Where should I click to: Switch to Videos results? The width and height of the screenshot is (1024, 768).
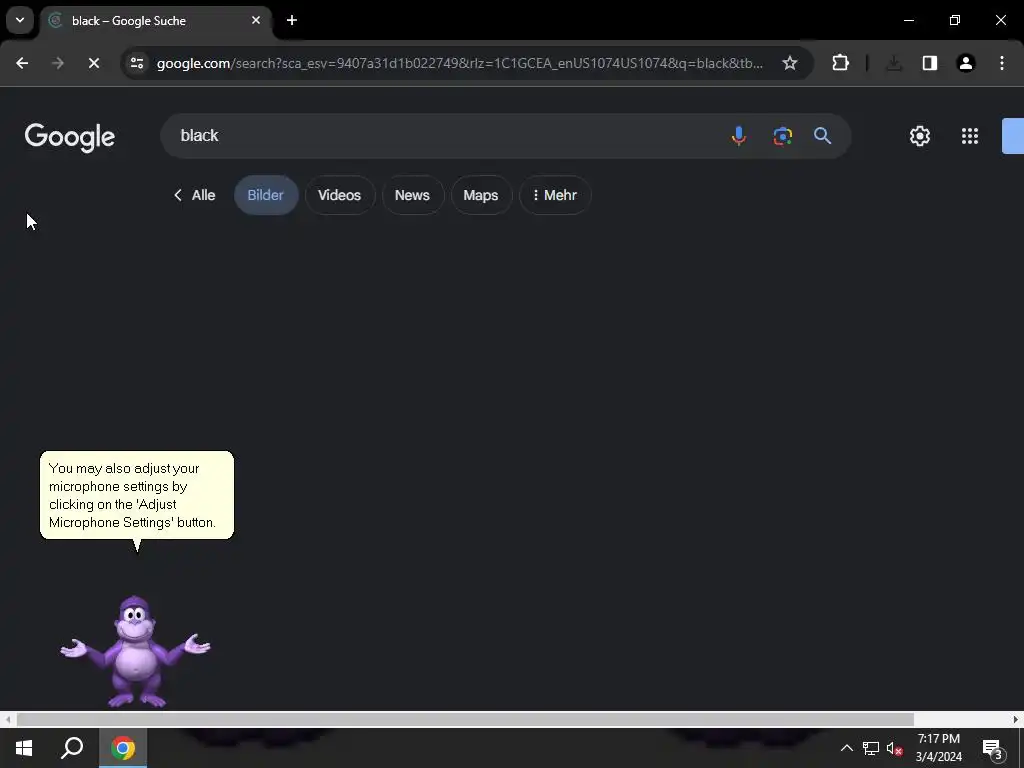click(x=340, y=195)
